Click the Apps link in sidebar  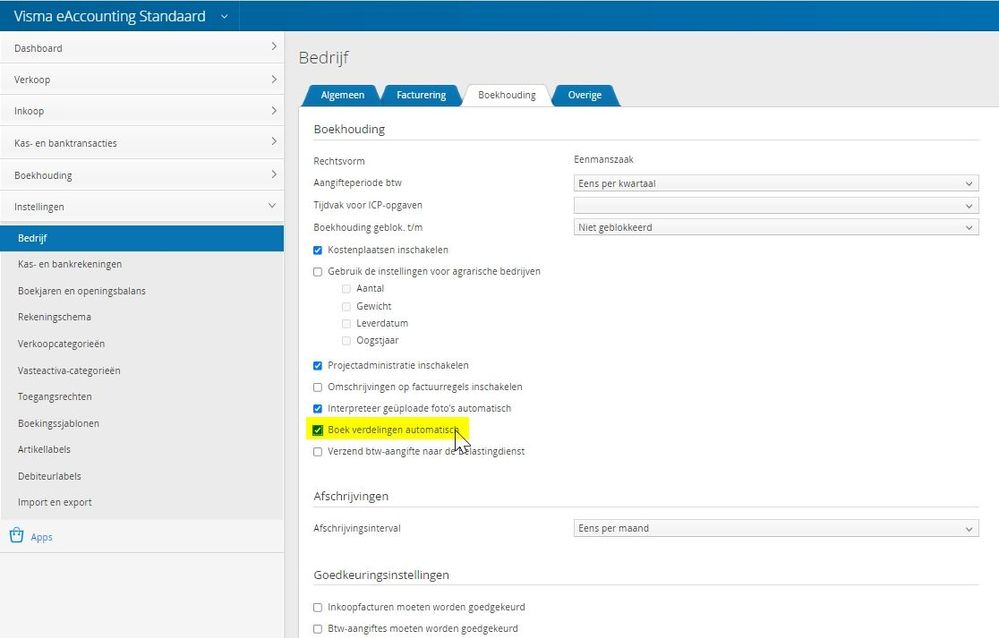[x=41, y=537]
